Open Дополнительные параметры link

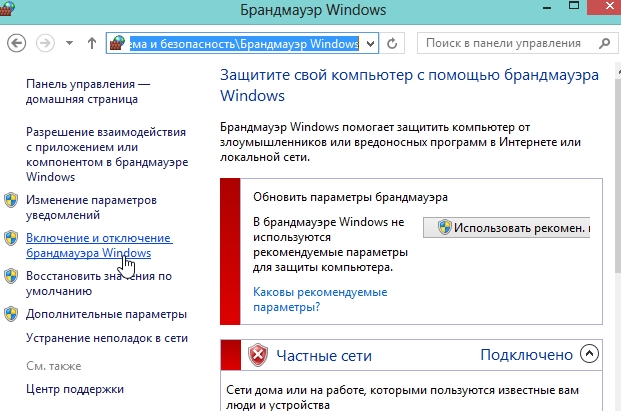tap(106, 314)
